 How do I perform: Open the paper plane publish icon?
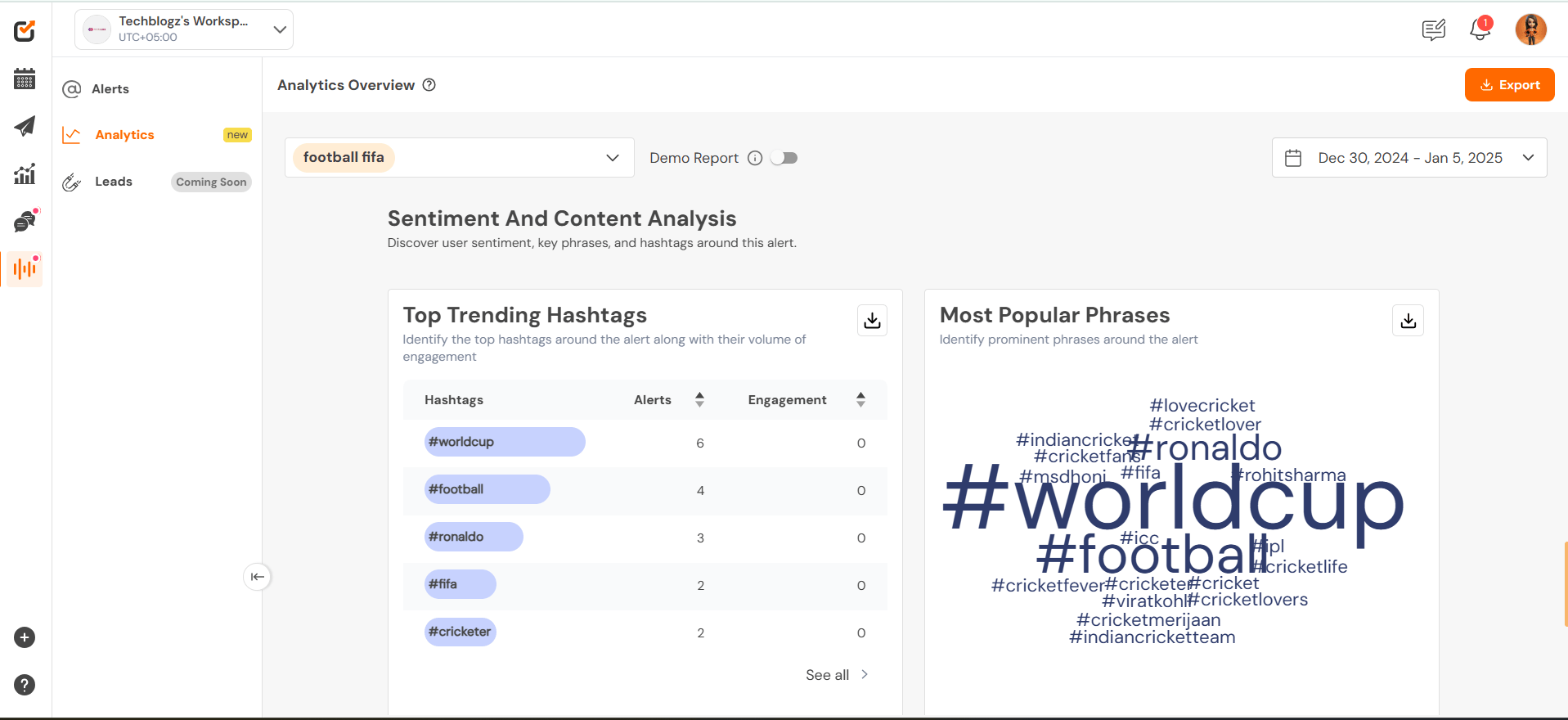coord(25,126)
